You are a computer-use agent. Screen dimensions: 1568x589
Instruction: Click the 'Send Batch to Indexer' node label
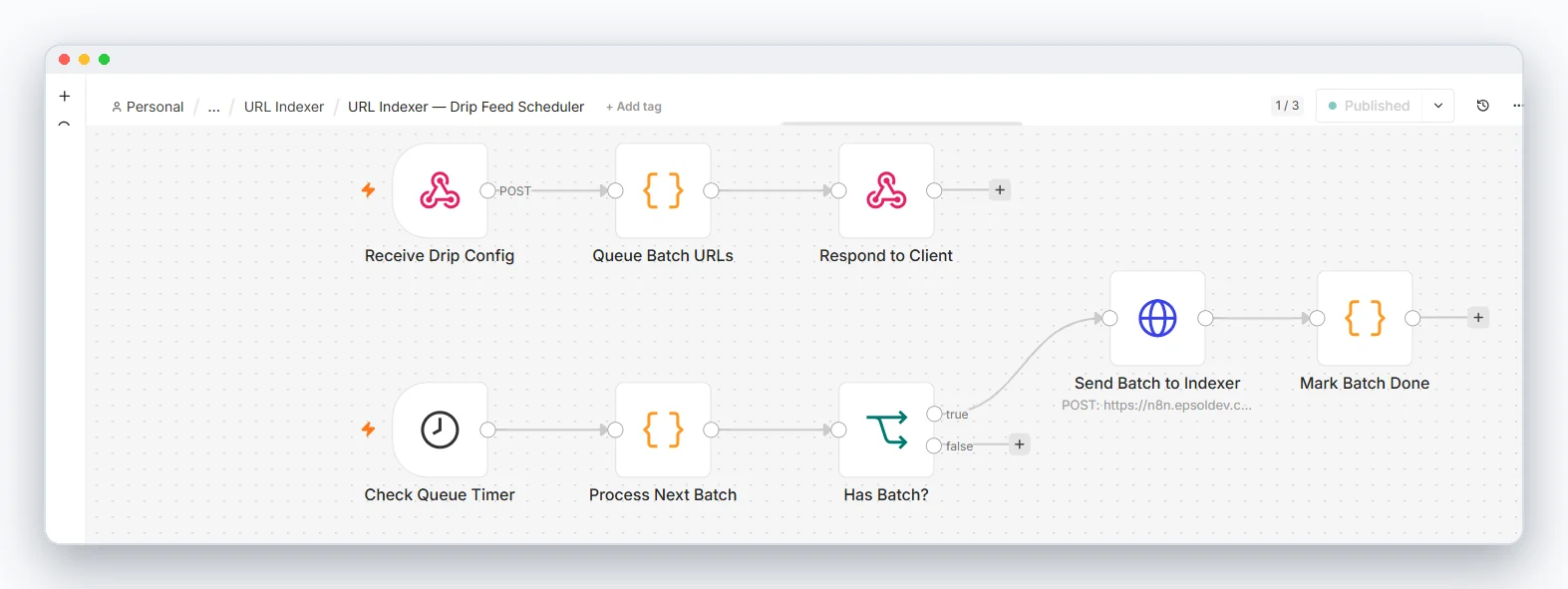coord(1157,383)
